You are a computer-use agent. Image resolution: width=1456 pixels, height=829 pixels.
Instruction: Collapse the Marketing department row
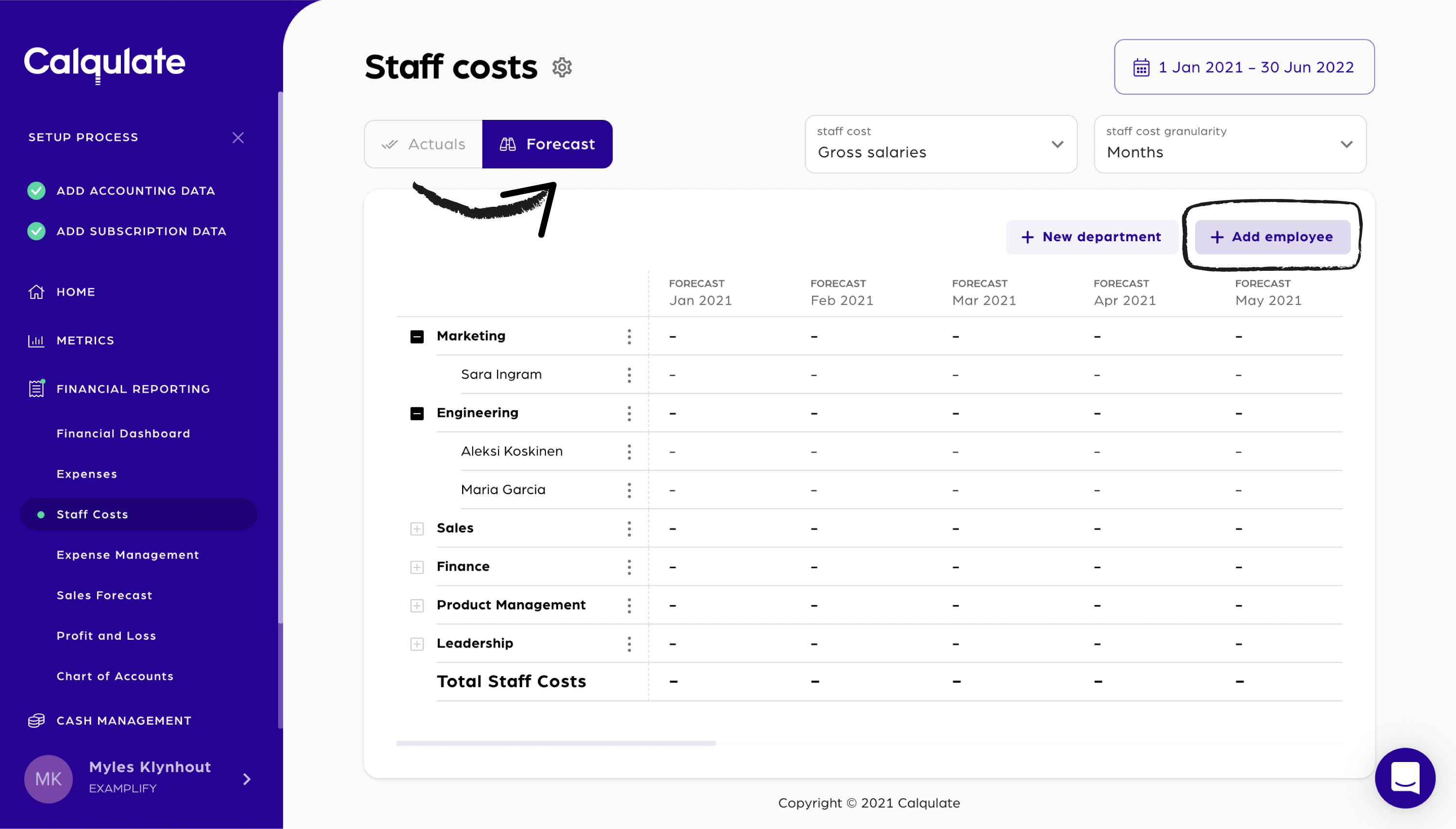tap(416, 336)
